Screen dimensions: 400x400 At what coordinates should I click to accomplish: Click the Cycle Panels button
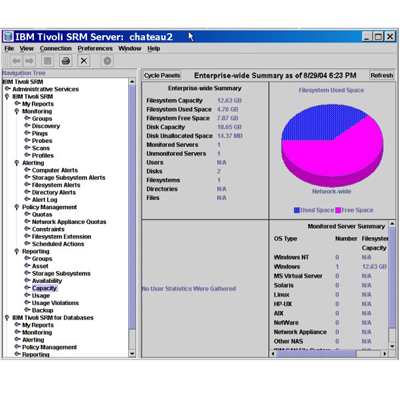point(162,76)
